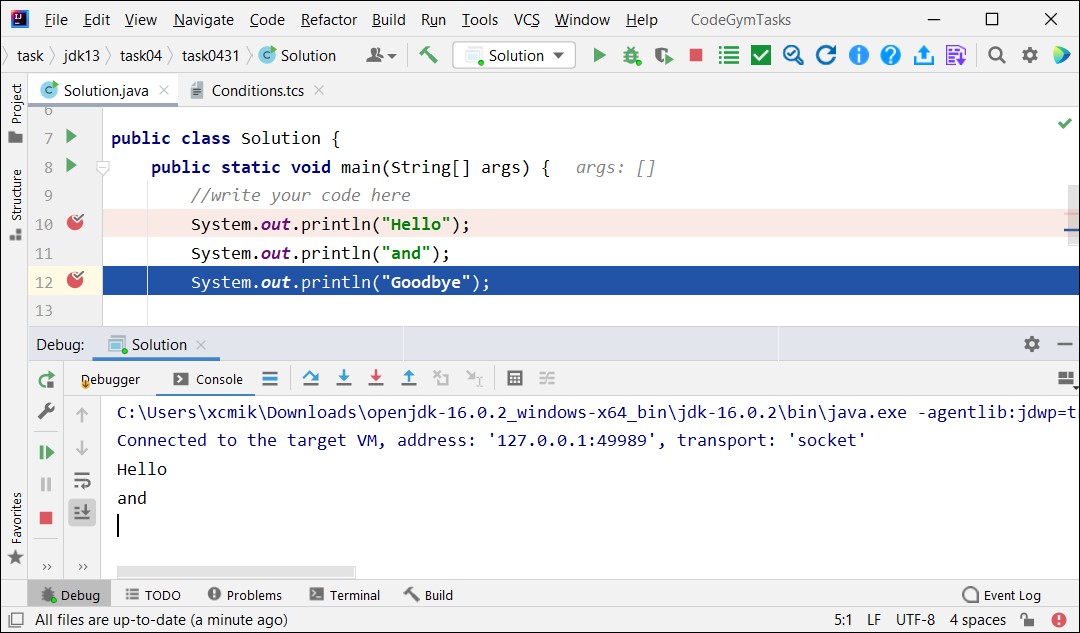
Task: Hide the Debug tool window
Action: coord(1064,344)
